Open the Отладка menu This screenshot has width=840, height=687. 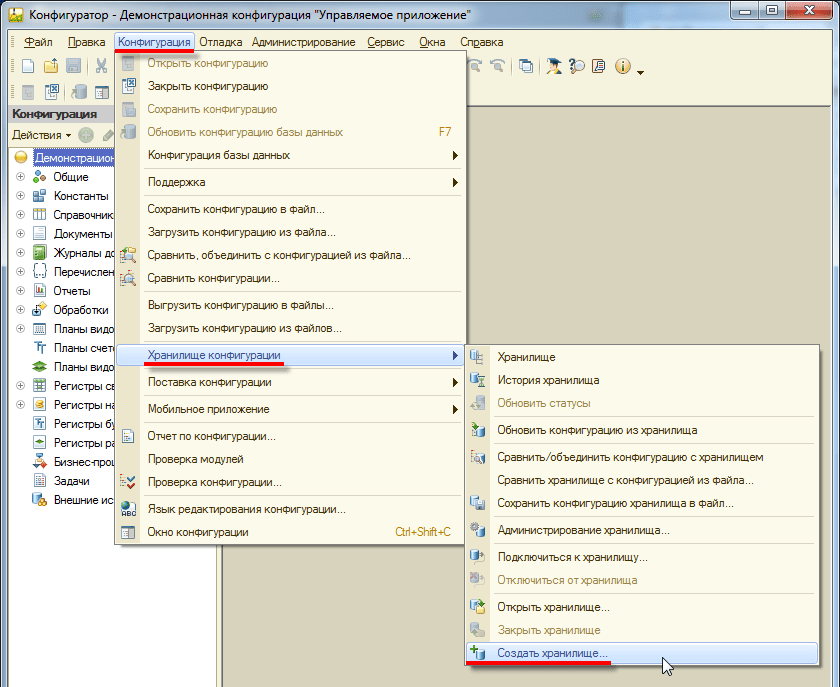pos(221,42)
